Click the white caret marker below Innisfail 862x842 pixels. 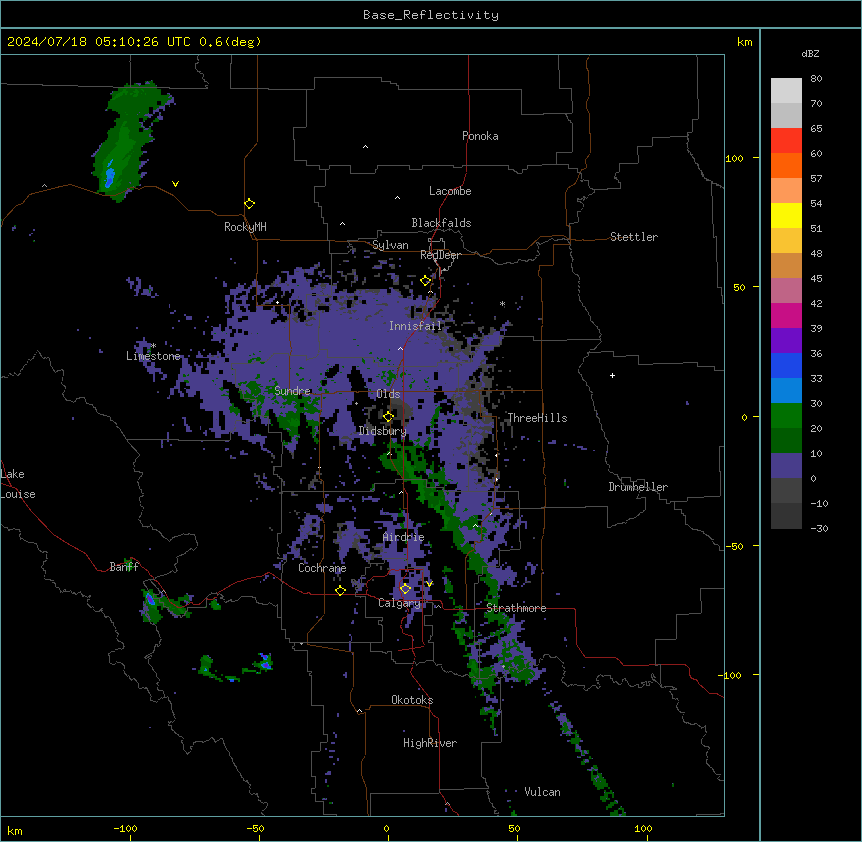click(x=400, y=348)
